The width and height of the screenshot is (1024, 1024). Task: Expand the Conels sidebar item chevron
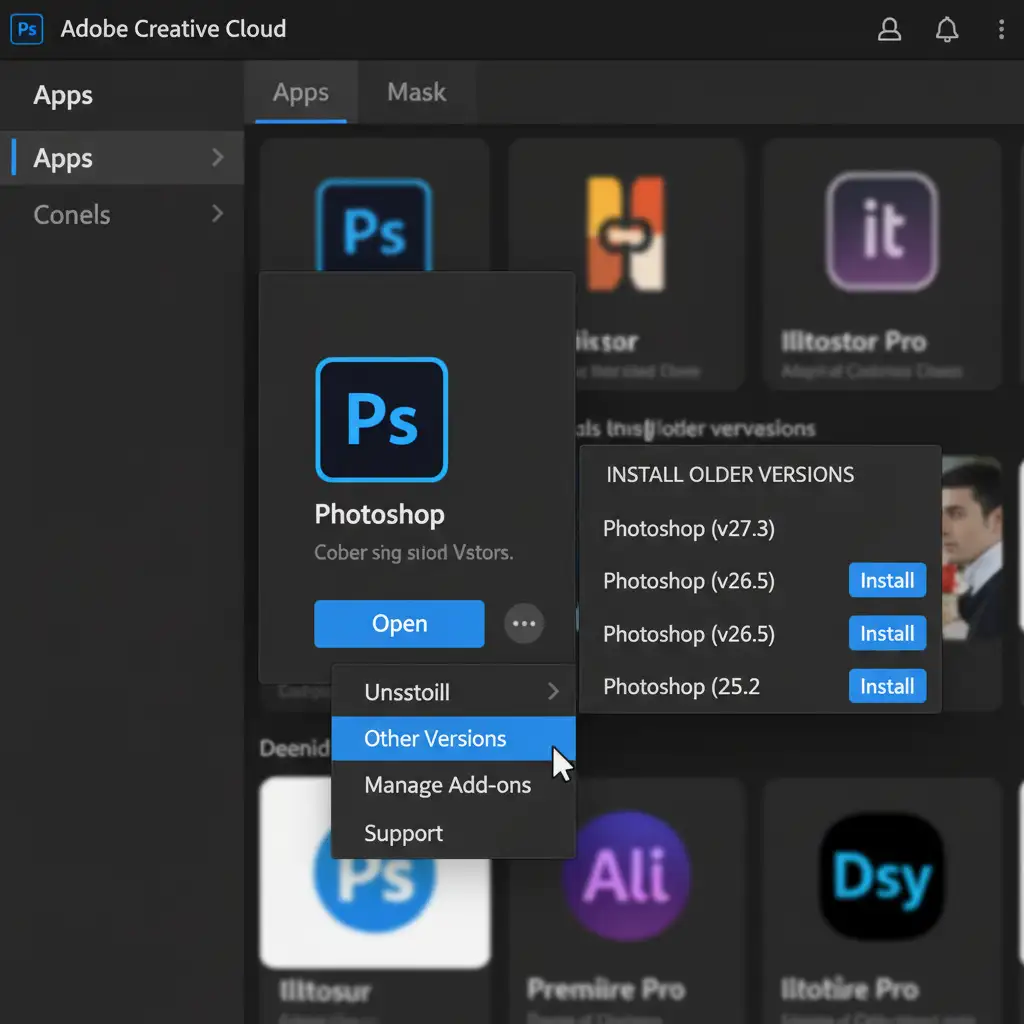217,213
